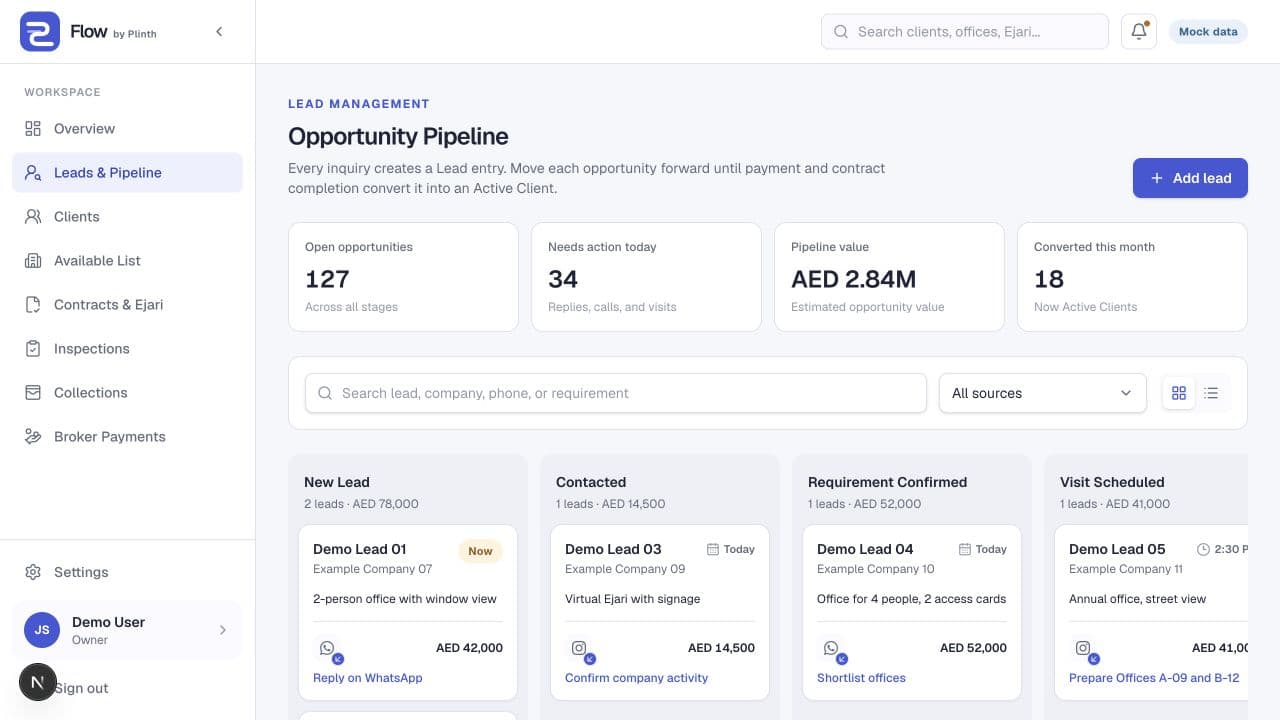Click the Available List building icon
The height and width of the screenshot is (720, 1280).
(33, 260)
